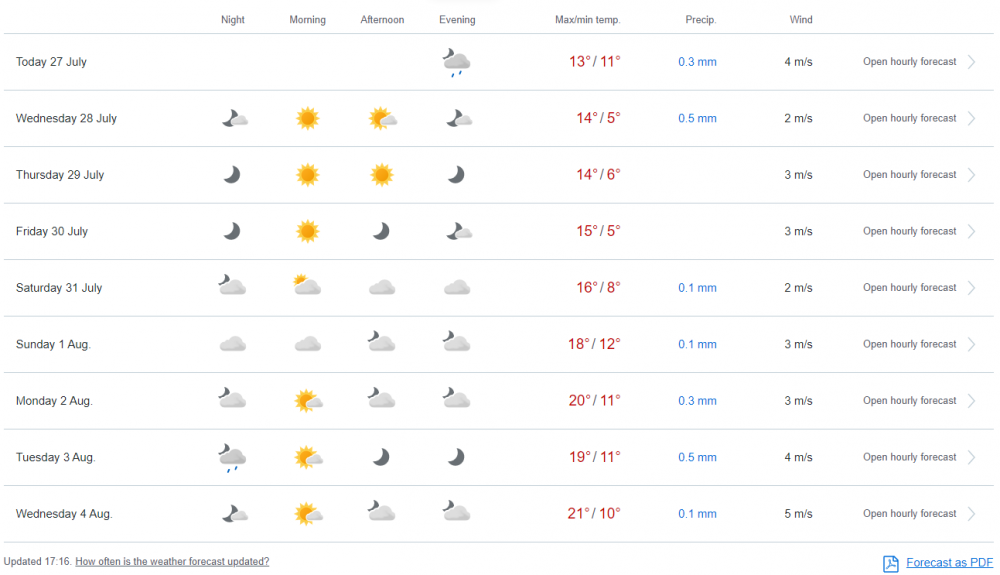Click the PDF file icon

(891, 564)
